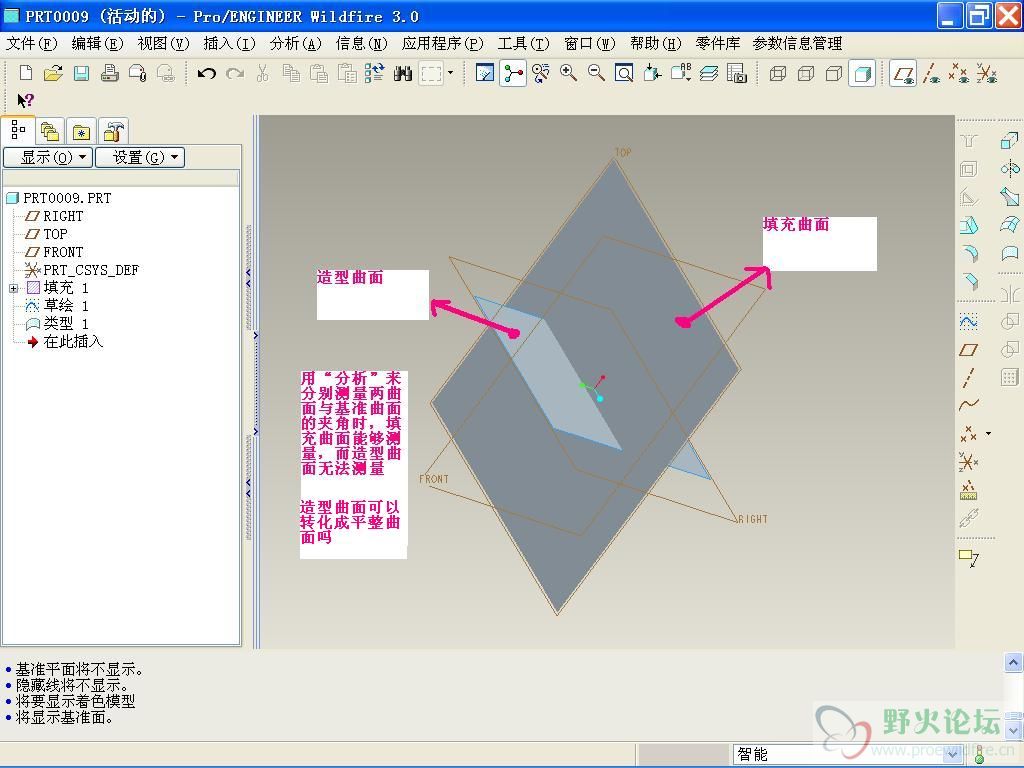The image size is (1024, 768).
Task: Toggle datum points visibility
Action: pyautogui.click(x=959, y=73)
